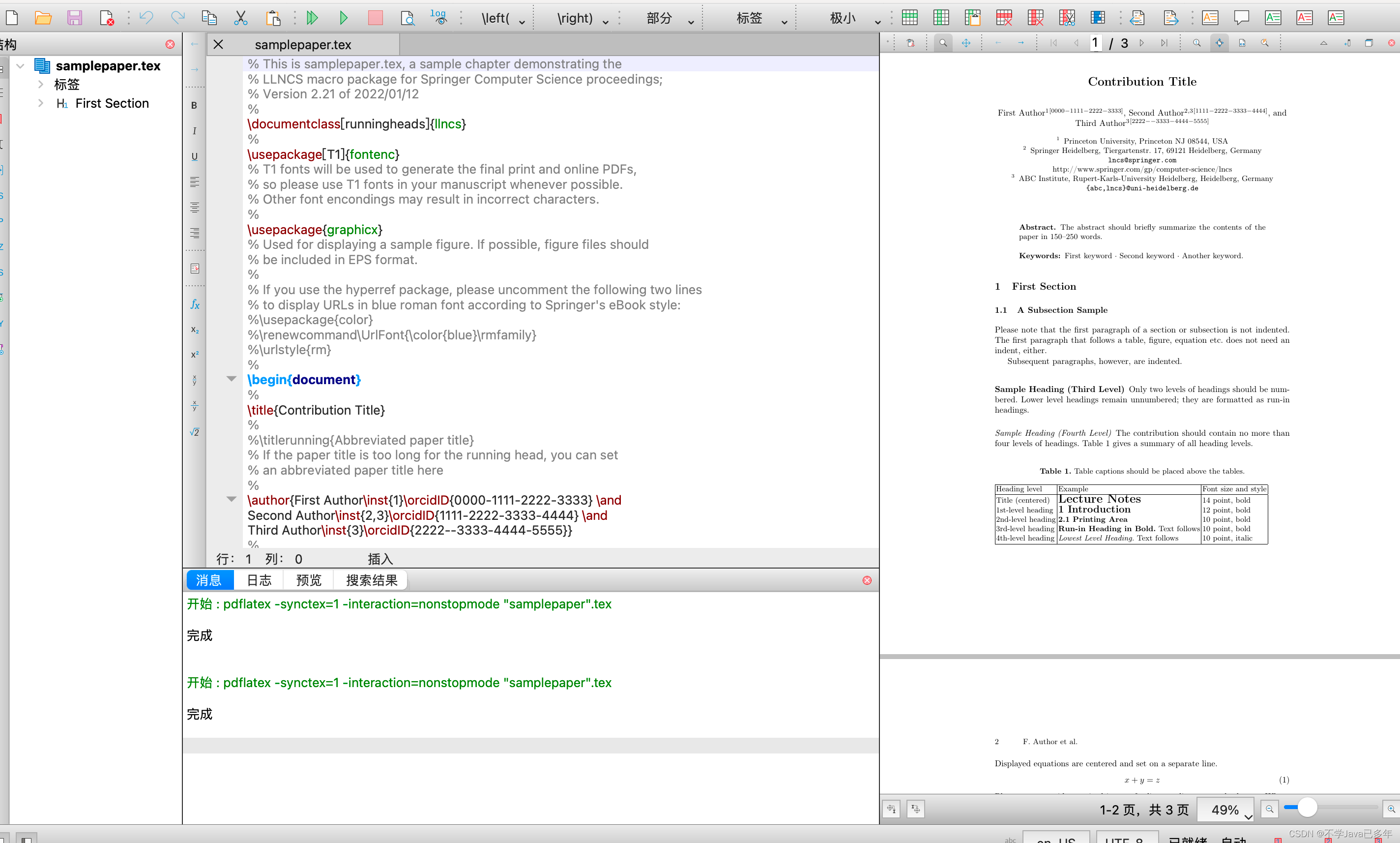Click the PDF page number input field

coord(1095,43)
